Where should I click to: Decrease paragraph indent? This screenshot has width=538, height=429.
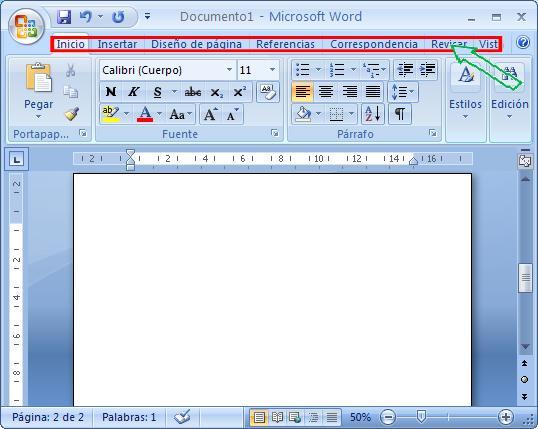tap(405, 70)
